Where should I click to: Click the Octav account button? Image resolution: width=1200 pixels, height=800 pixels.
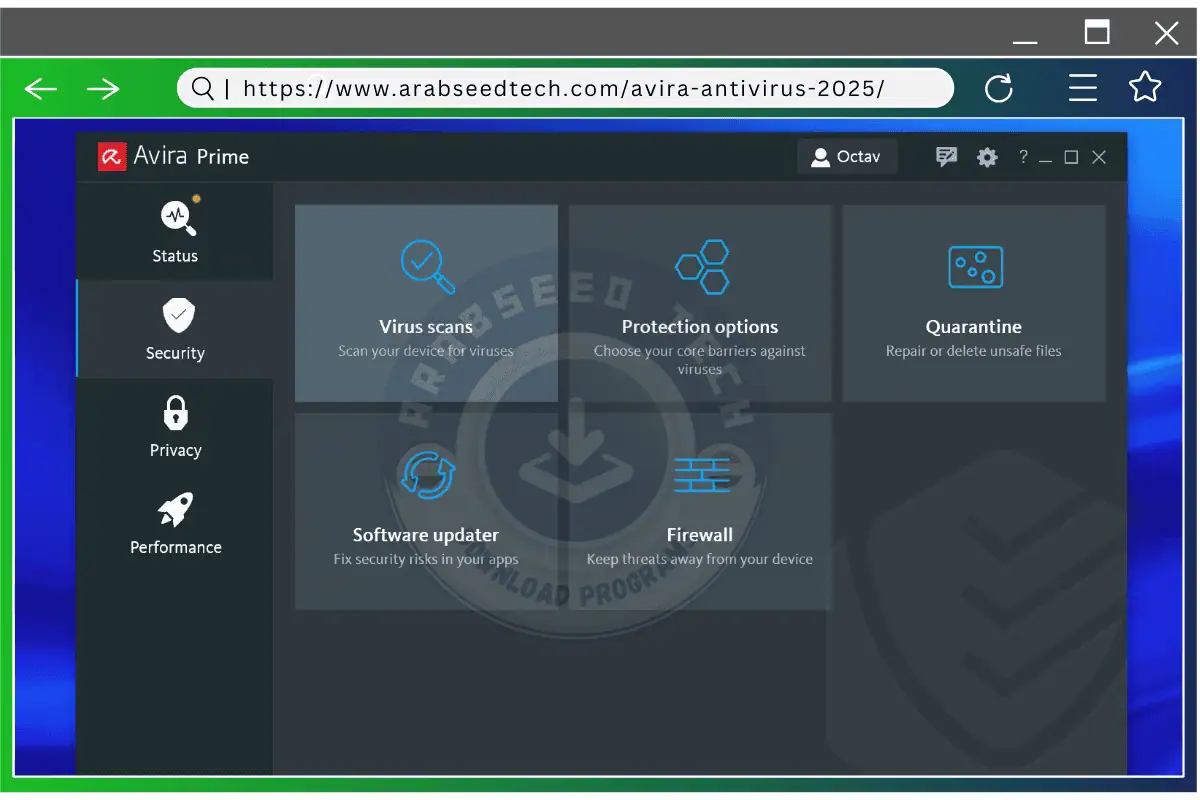tap(846, 156)
